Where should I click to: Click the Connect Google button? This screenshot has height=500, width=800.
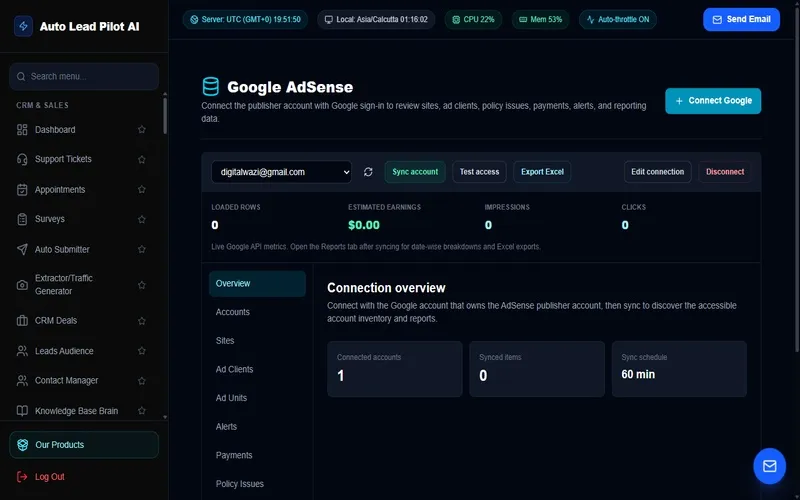click(x=713, y=101)
